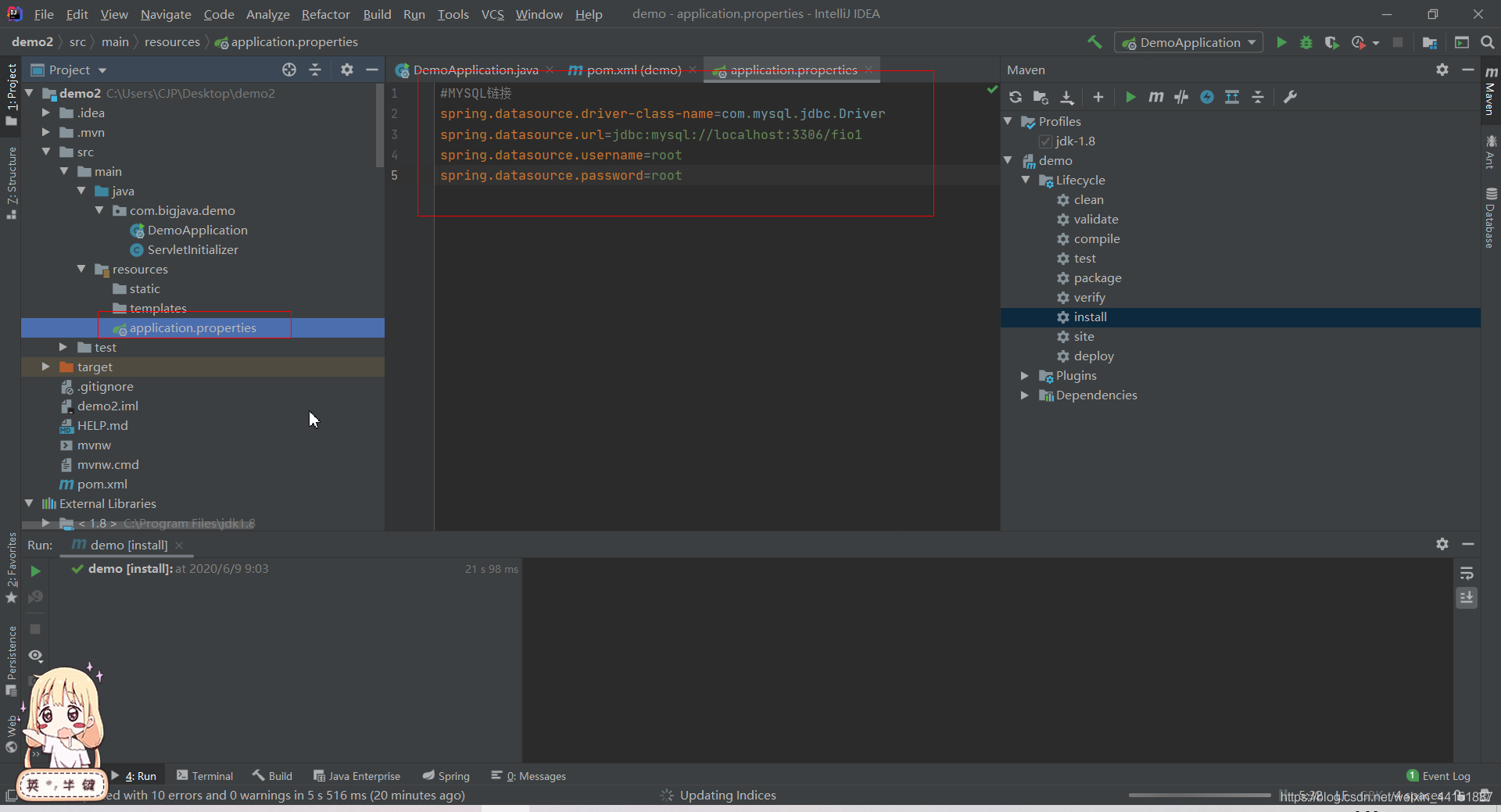Expand the target folder
This screenshot has width=1501, height=812.
46,367
